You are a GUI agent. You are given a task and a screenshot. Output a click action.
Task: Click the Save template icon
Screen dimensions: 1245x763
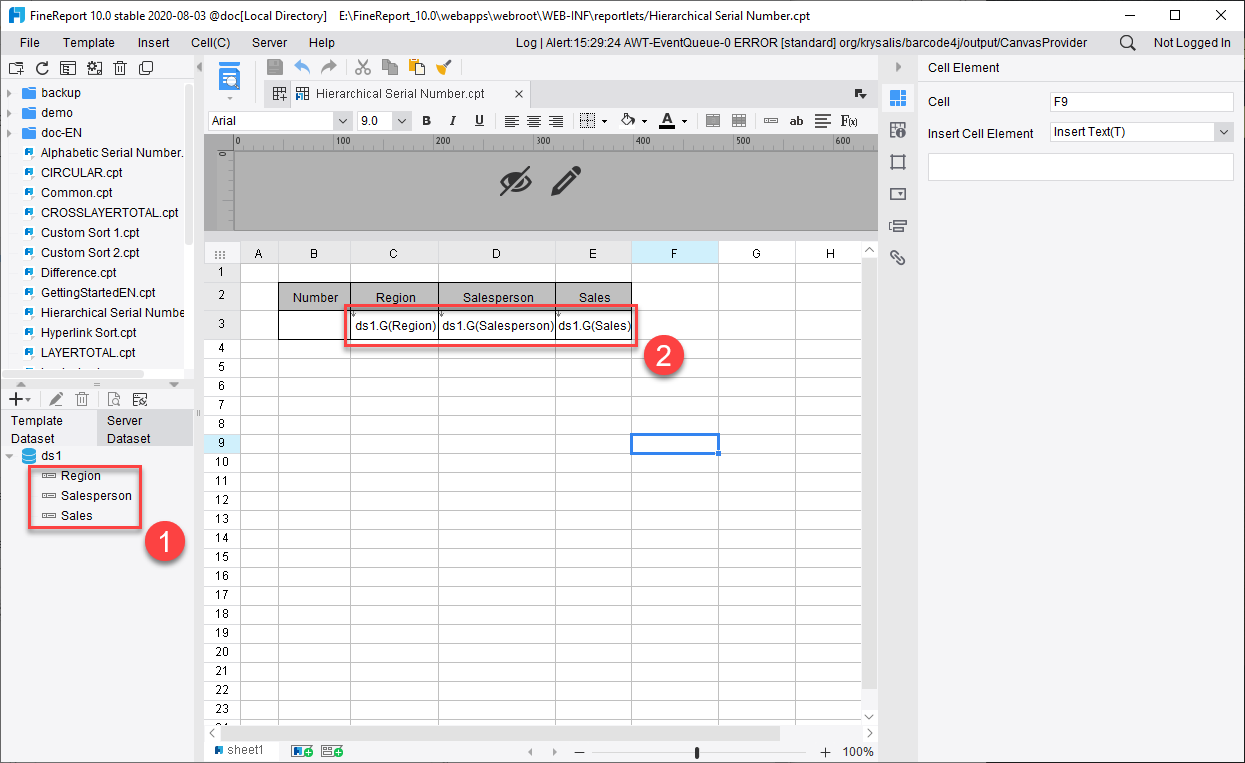click(275, 67)
